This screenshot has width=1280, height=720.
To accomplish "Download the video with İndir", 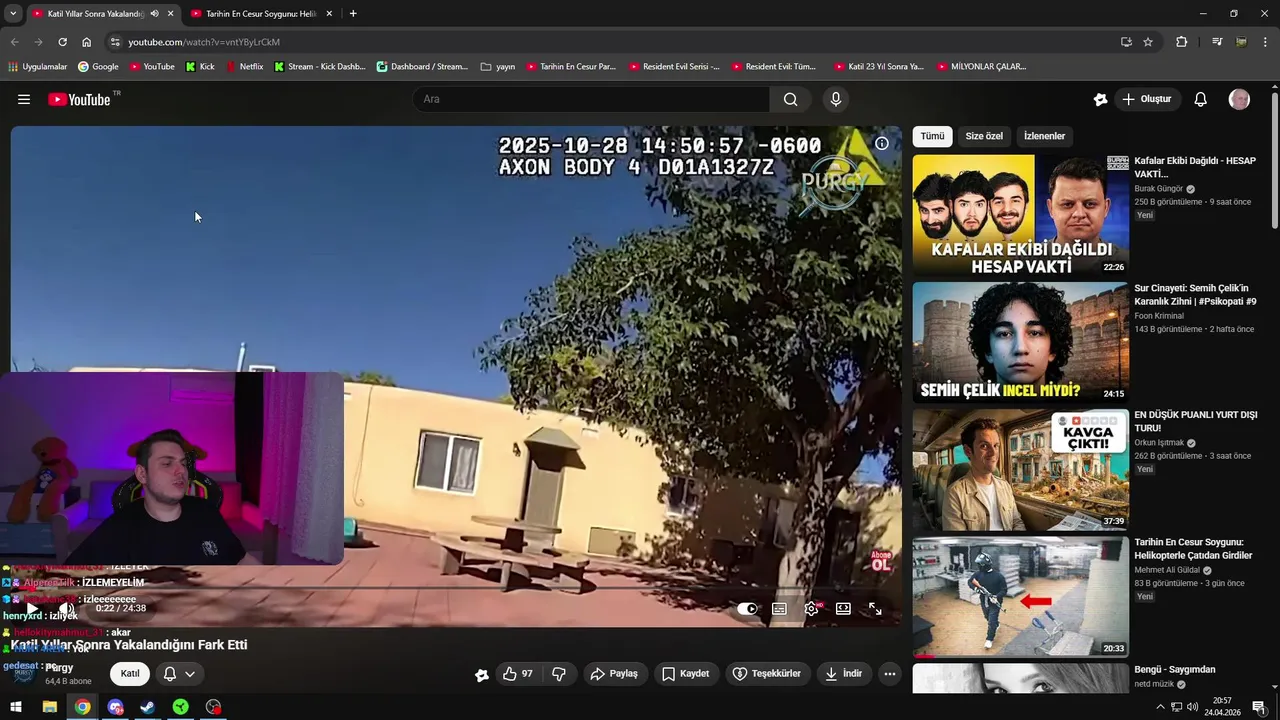I will [843, 674].
